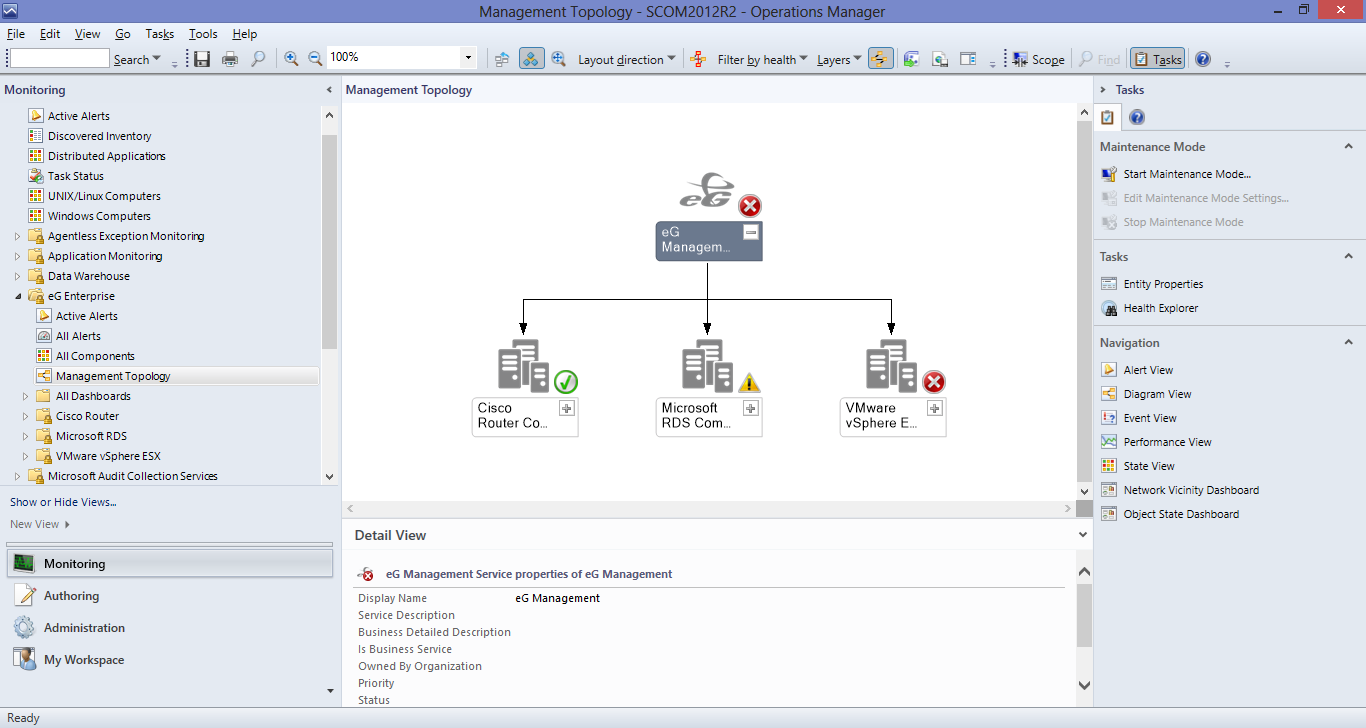Click the zoom-to-fit icon beside Layout direction
1366x728 pixels.
click(x=558, y=59)
